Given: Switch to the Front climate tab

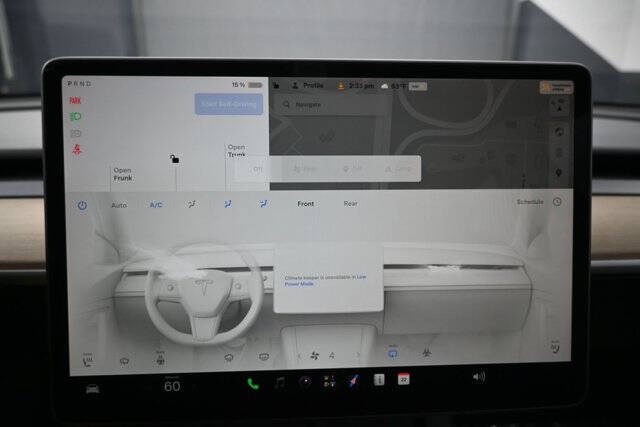Looking at the screenshot, I should pyautogui.click(x=306, y=203).
